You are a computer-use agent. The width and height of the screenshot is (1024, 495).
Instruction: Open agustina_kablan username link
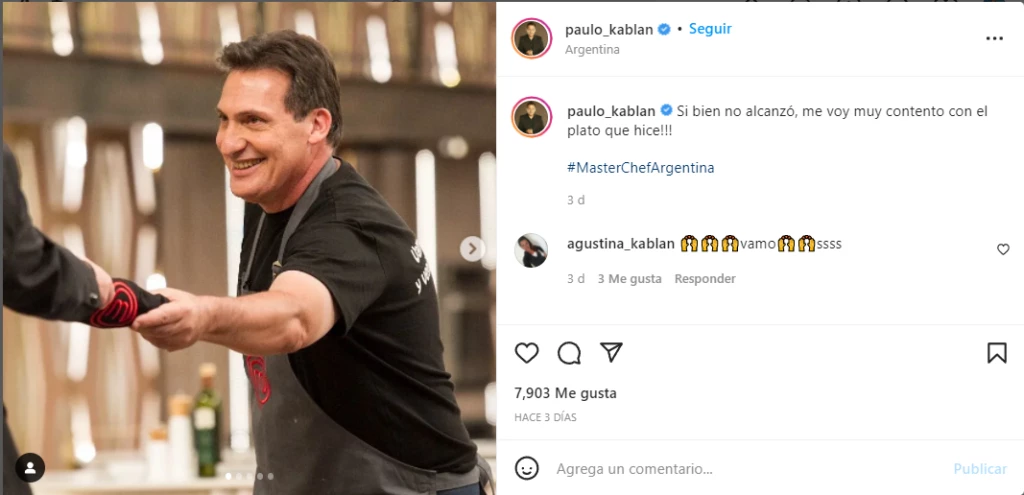click(x=620, y=244)
